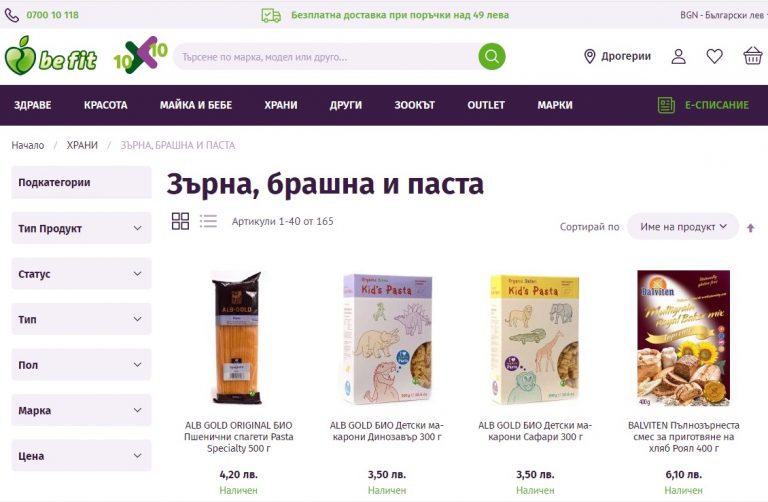Click the 10x10 promo logo

click(x=141, y=54)
